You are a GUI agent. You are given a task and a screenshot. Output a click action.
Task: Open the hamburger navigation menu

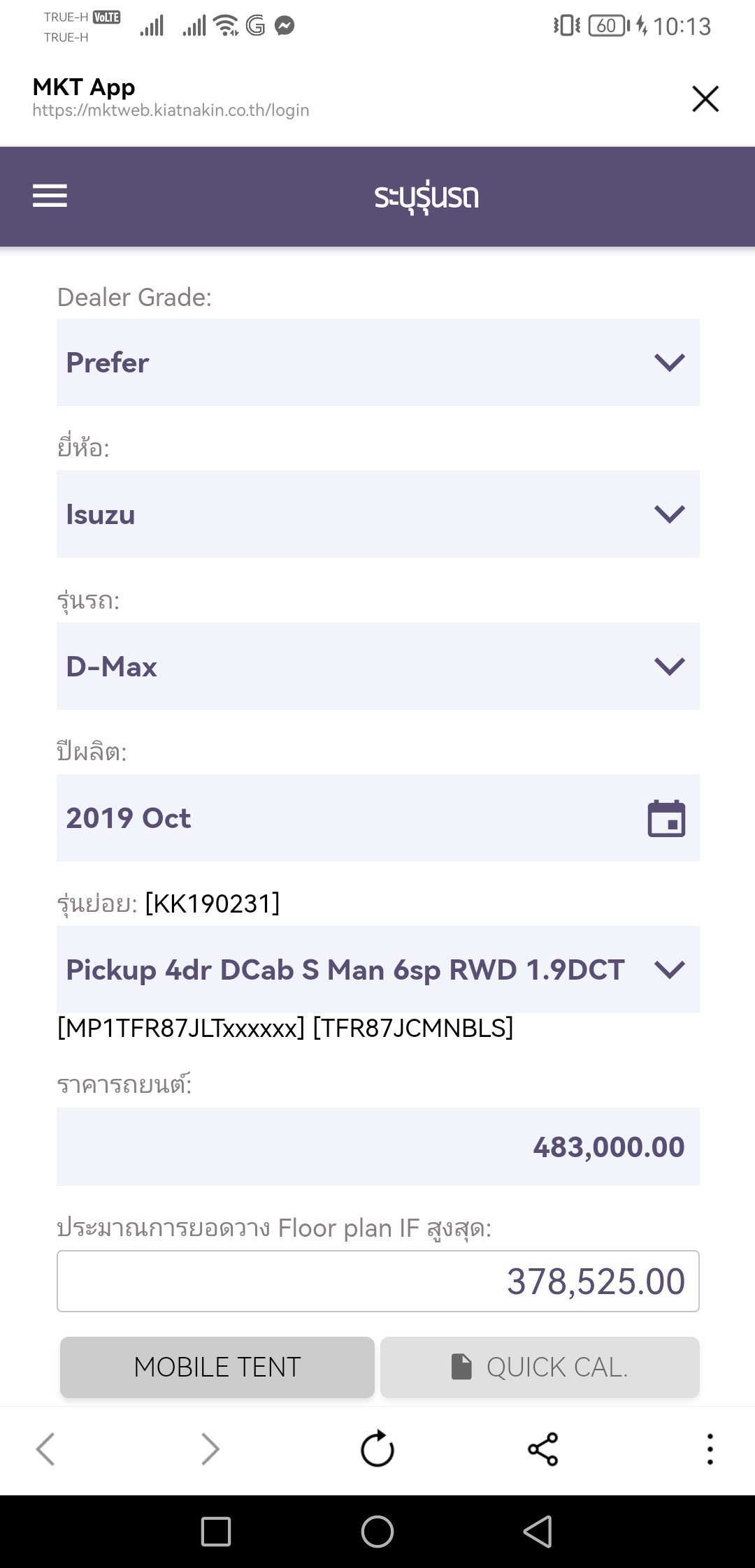(50, 196)
